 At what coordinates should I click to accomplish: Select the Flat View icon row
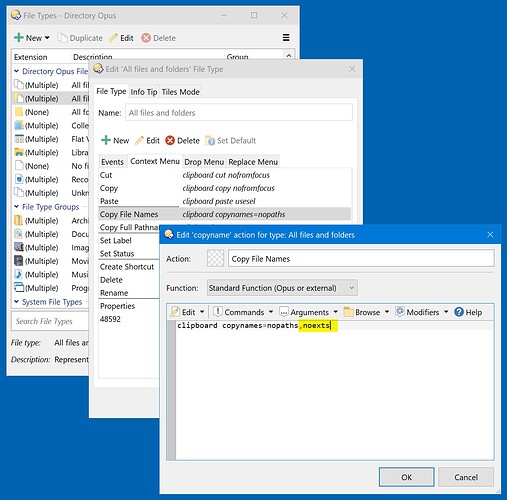(x=51, y=139)
